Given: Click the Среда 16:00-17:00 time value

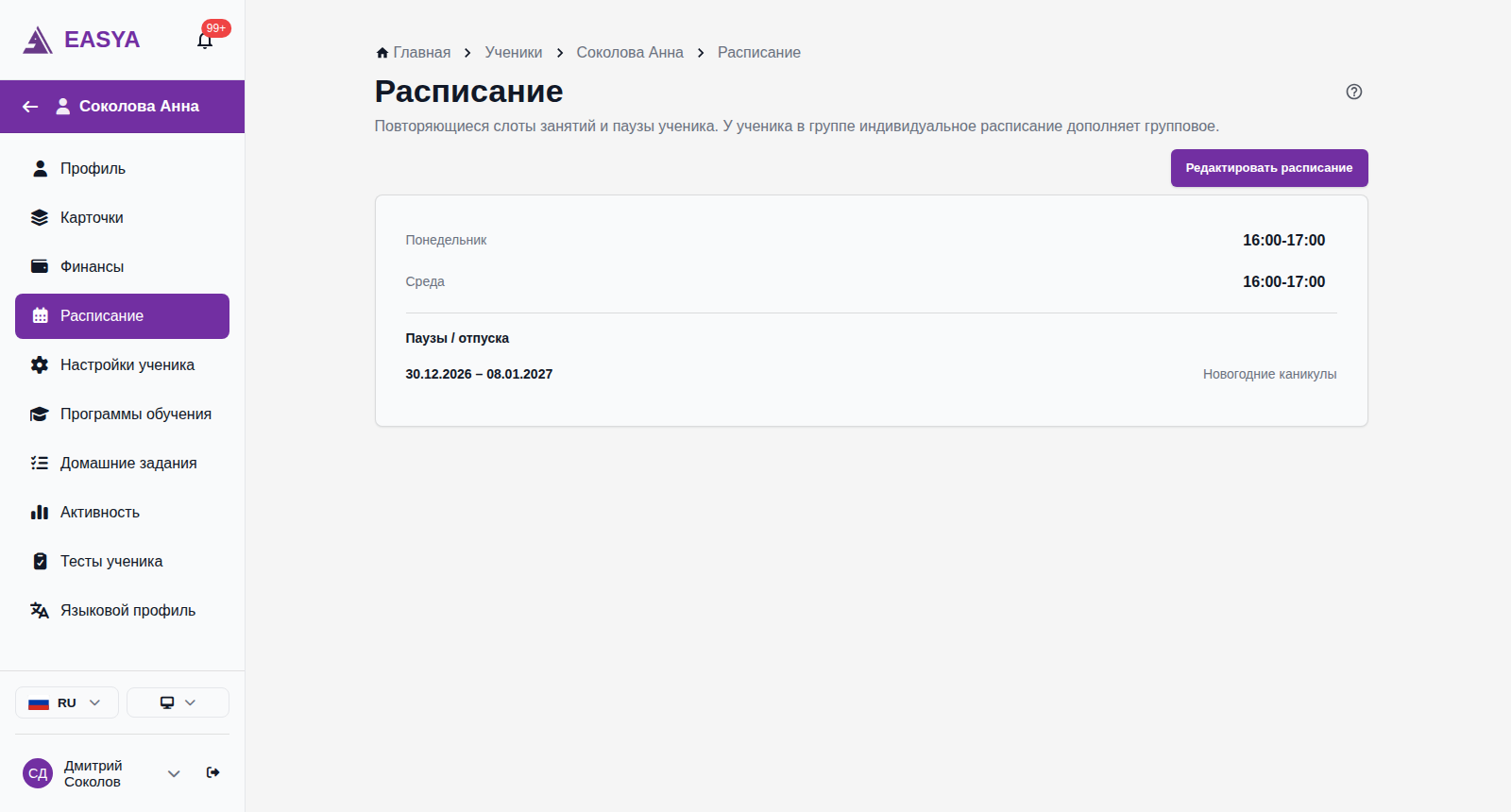Looking at the screenshot, I should pyautogui.click(x=1283, y=281).
